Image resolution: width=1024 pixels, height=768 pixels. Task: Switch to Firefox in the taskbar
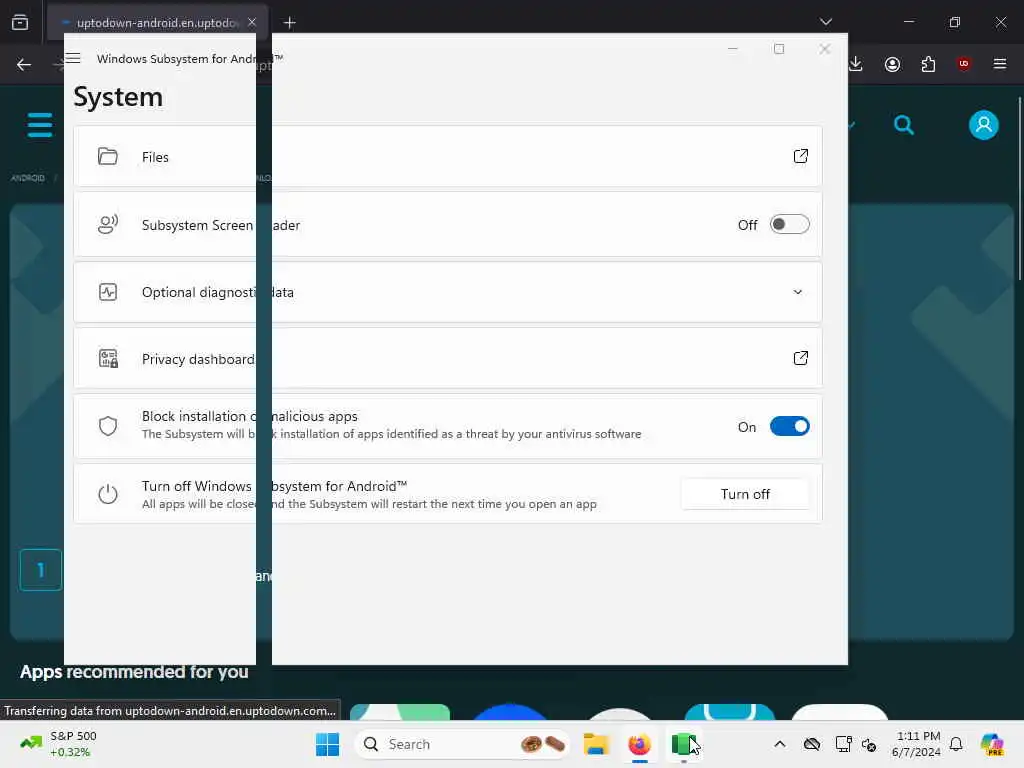point(639,744)
